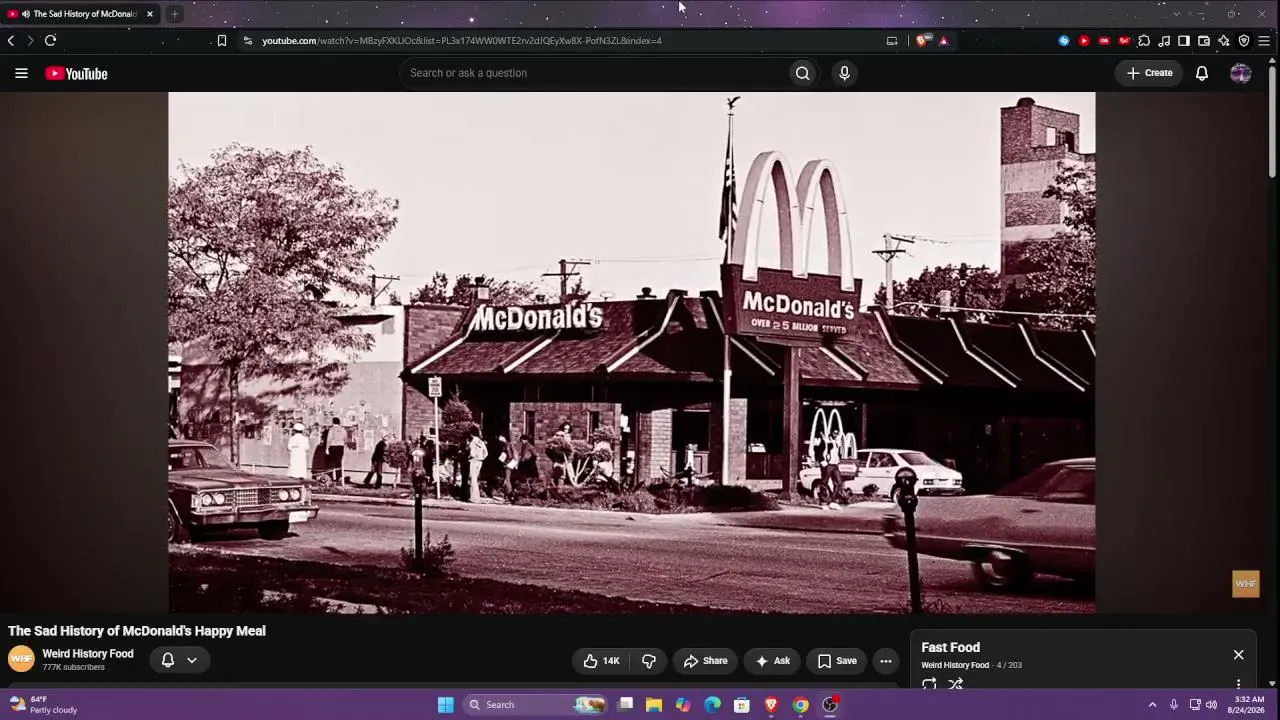Open the browser sidebar panel
Image resolution: width=1280 pixels, height=720 pixels.
coord(1184,41)
